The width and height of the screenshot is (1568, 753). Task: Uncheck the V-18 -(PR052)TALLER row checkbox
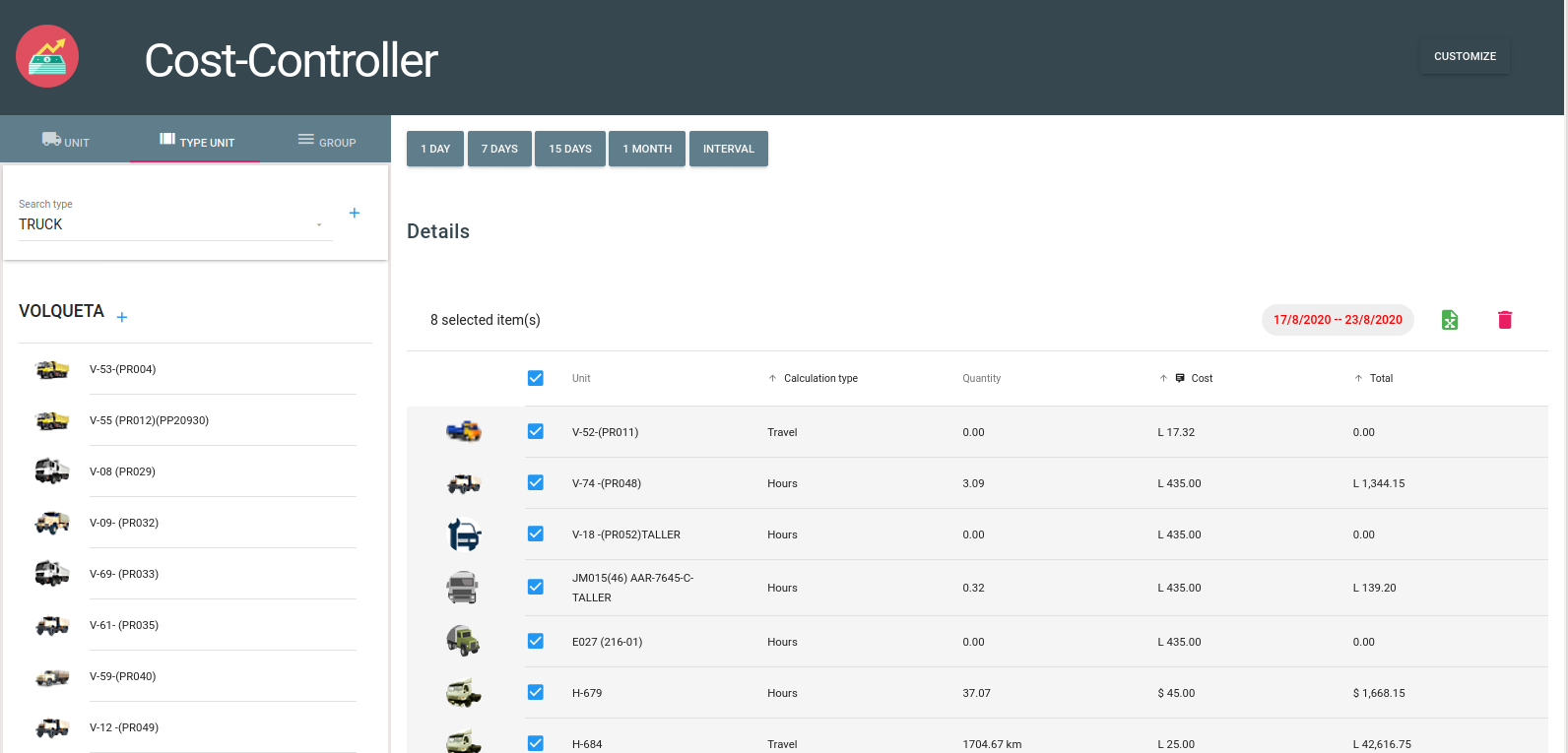[536, 533]
